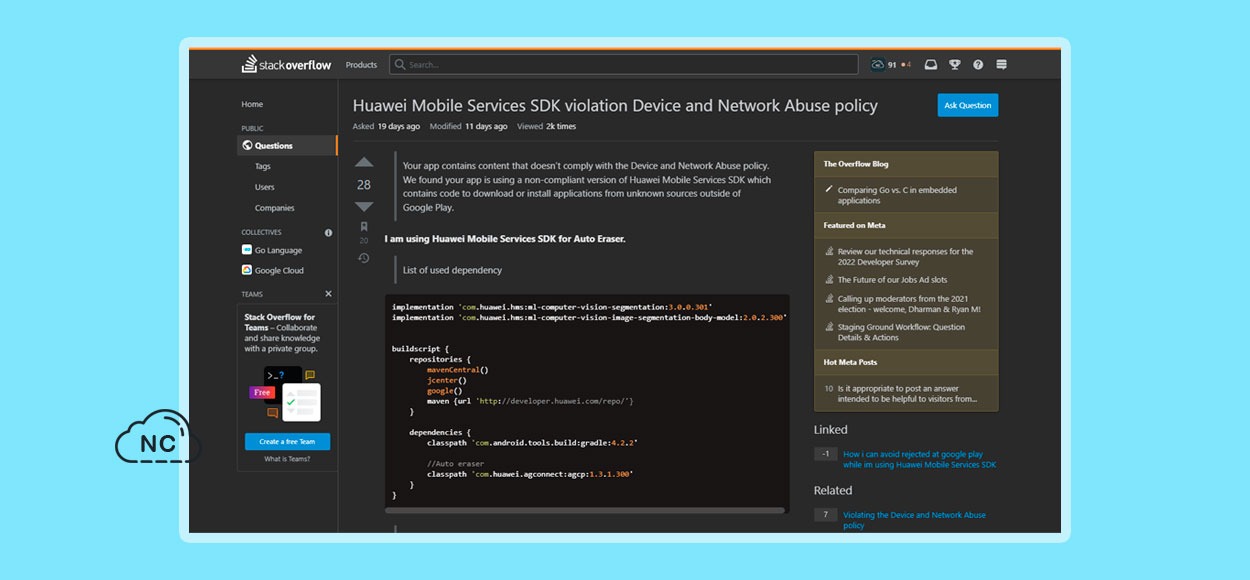
Task: Click the Google Cloud collective icon
Action: coord(247,270)
